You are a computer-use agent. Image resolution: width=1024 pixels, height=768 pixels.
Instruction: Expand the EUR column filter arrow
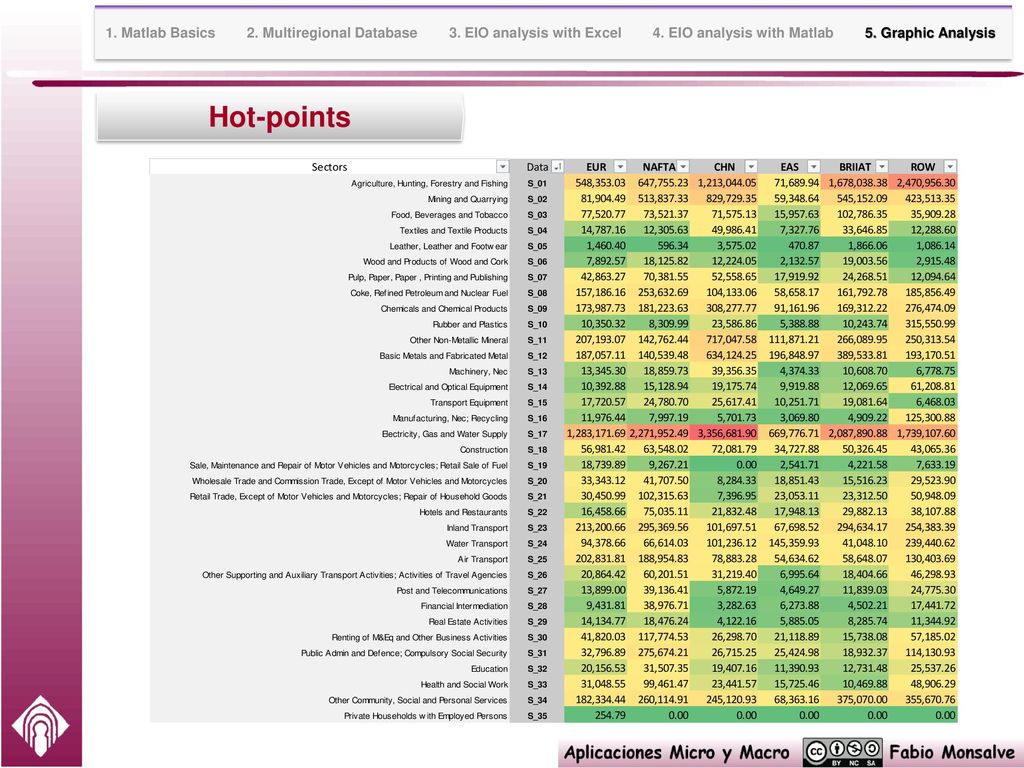point(620,167)
